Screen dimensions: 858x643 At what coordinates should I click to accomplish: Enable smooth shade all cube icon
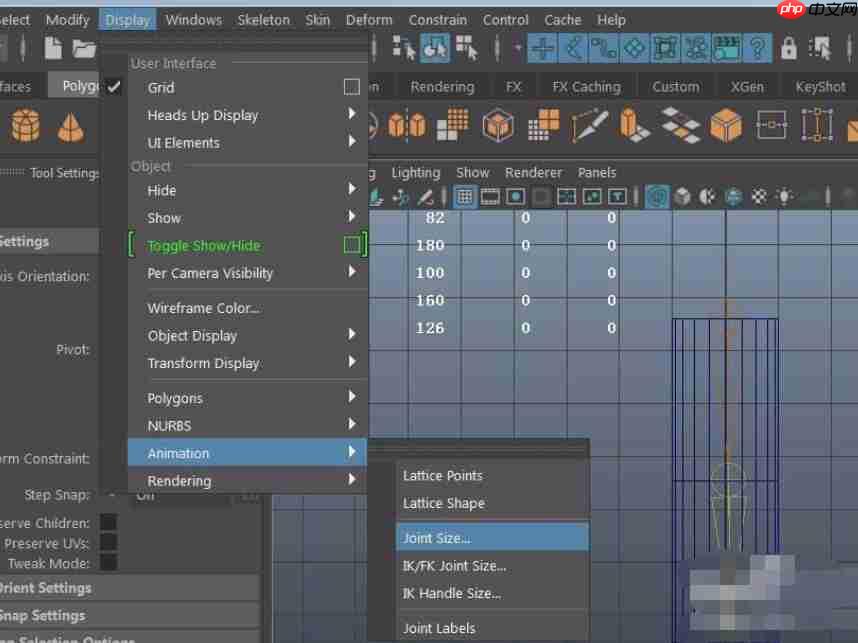point(682,196)
